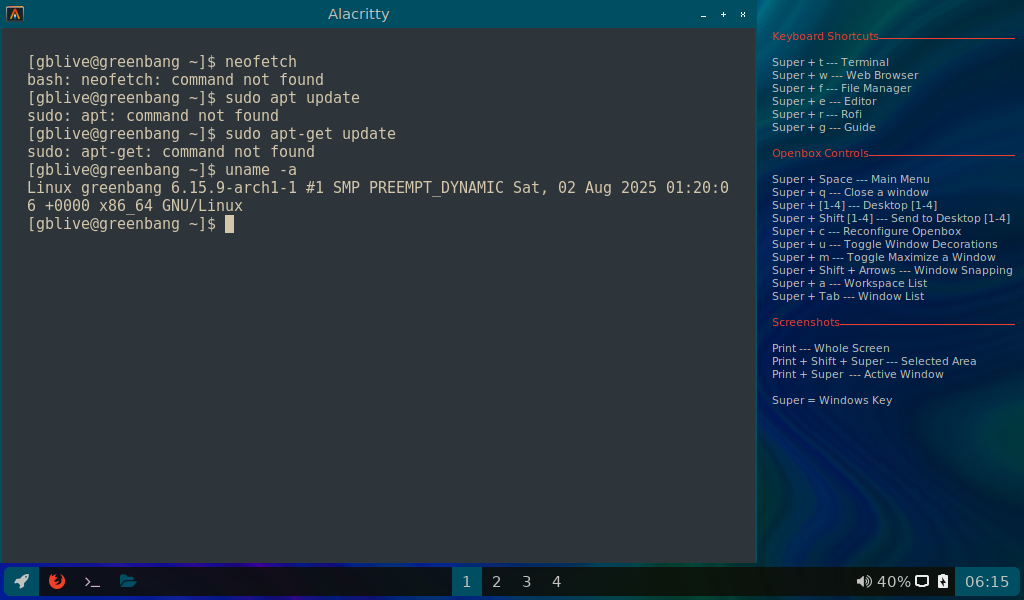The width and height of the screenshot is (1024, 600).
Task: Click 'Super + g --- Guide' text
Action: (824, 128)
